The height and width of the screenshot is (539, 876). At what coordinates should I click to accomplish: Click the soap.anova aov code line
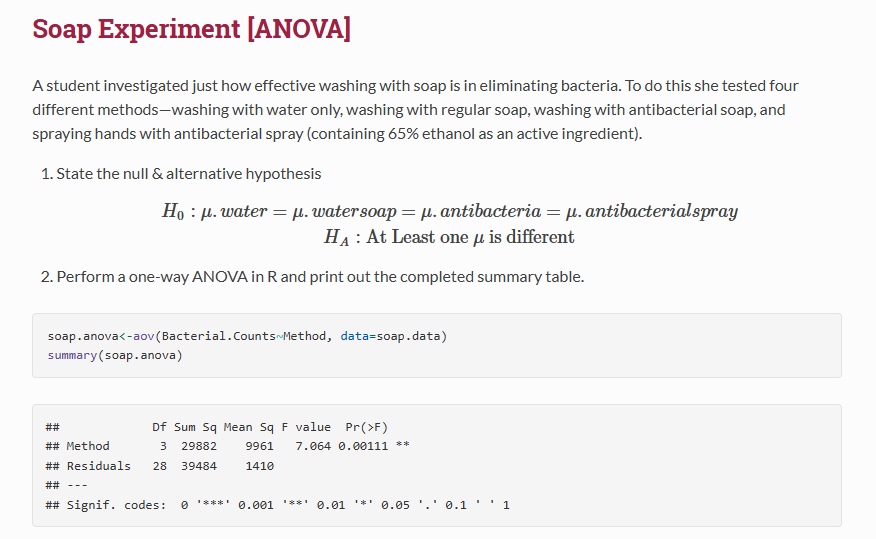(247, 336)
